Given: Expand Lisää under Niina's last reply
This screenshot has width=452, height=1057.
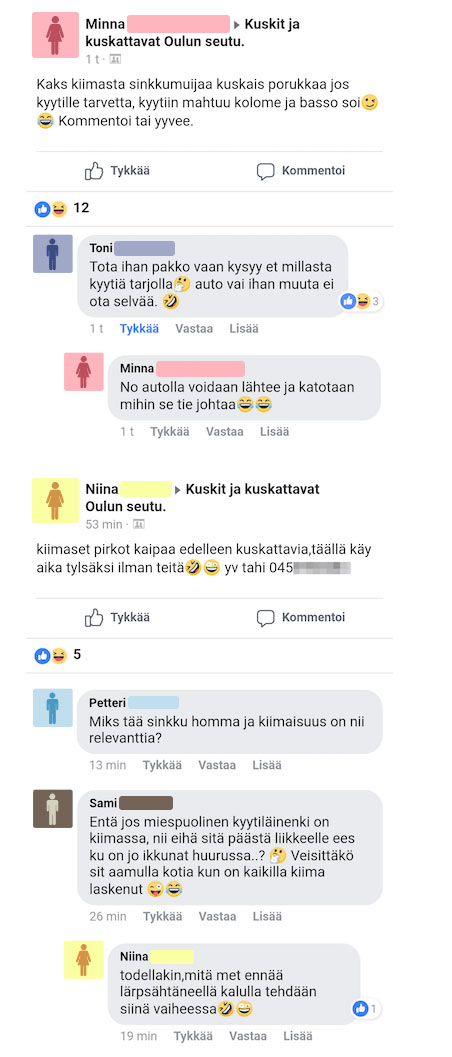Looking at the screenshot, I should click(x=298, y=1035).
